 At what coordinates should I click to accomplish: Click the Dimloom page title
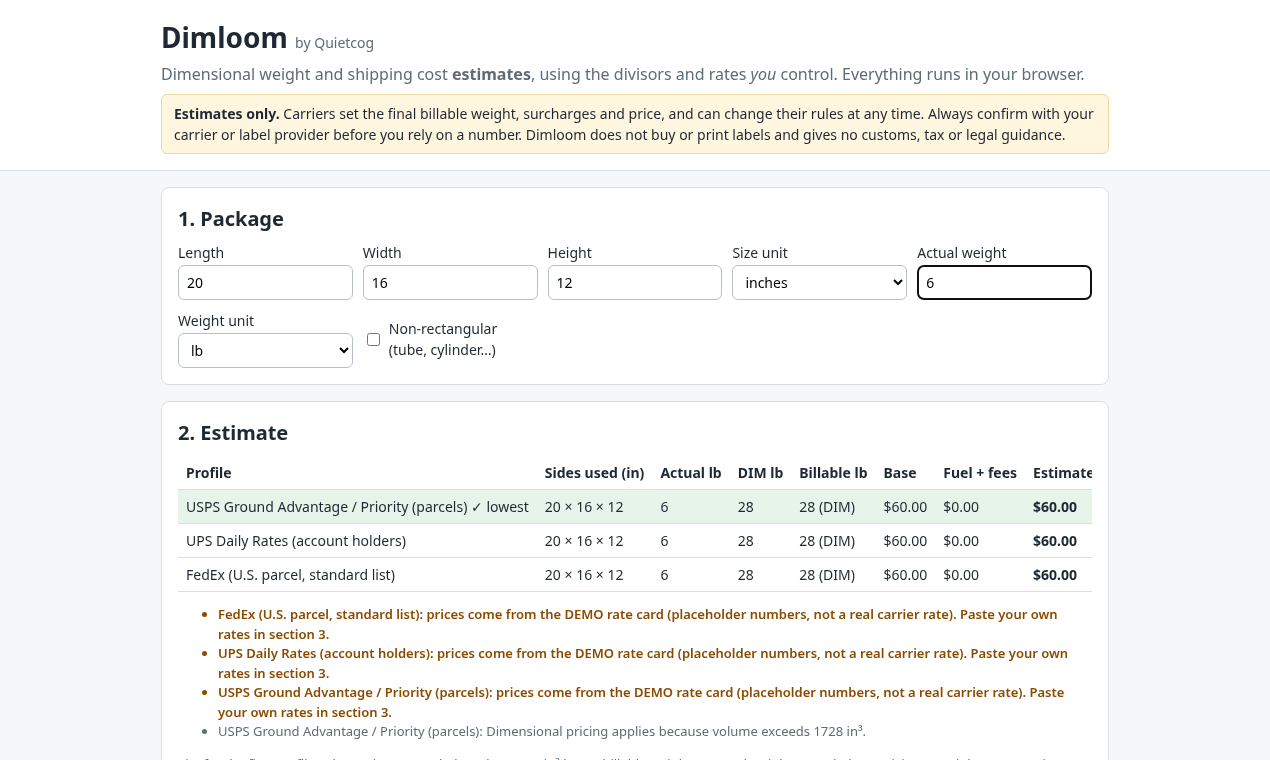coord(224,38)
